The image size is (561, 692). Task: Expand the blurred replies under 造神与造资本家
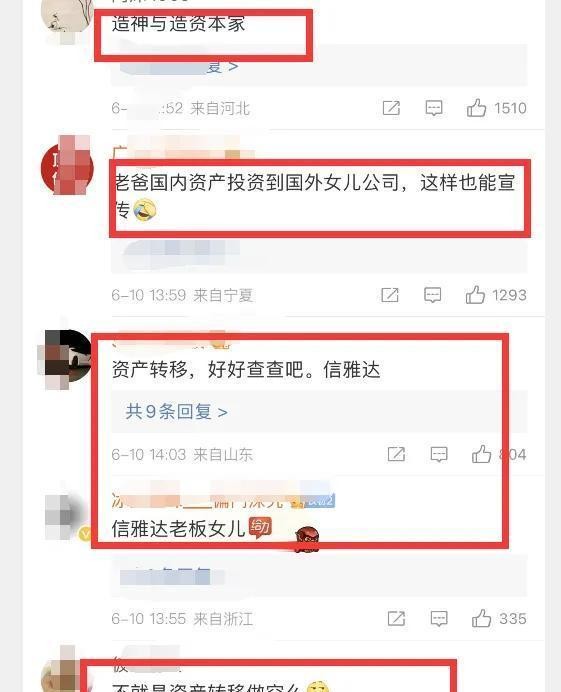(179, 67)
